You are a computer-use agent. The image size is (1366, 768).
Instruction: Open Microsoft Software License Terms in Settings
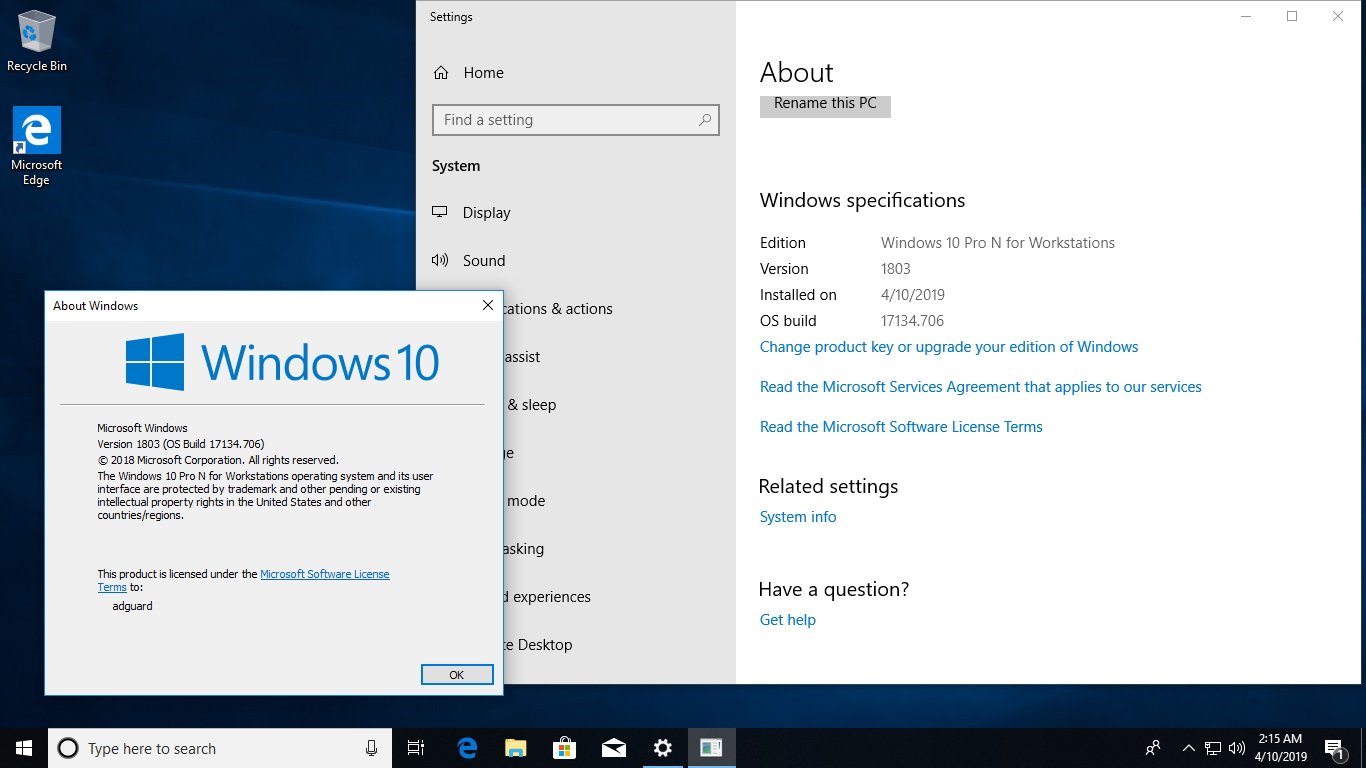901,427
